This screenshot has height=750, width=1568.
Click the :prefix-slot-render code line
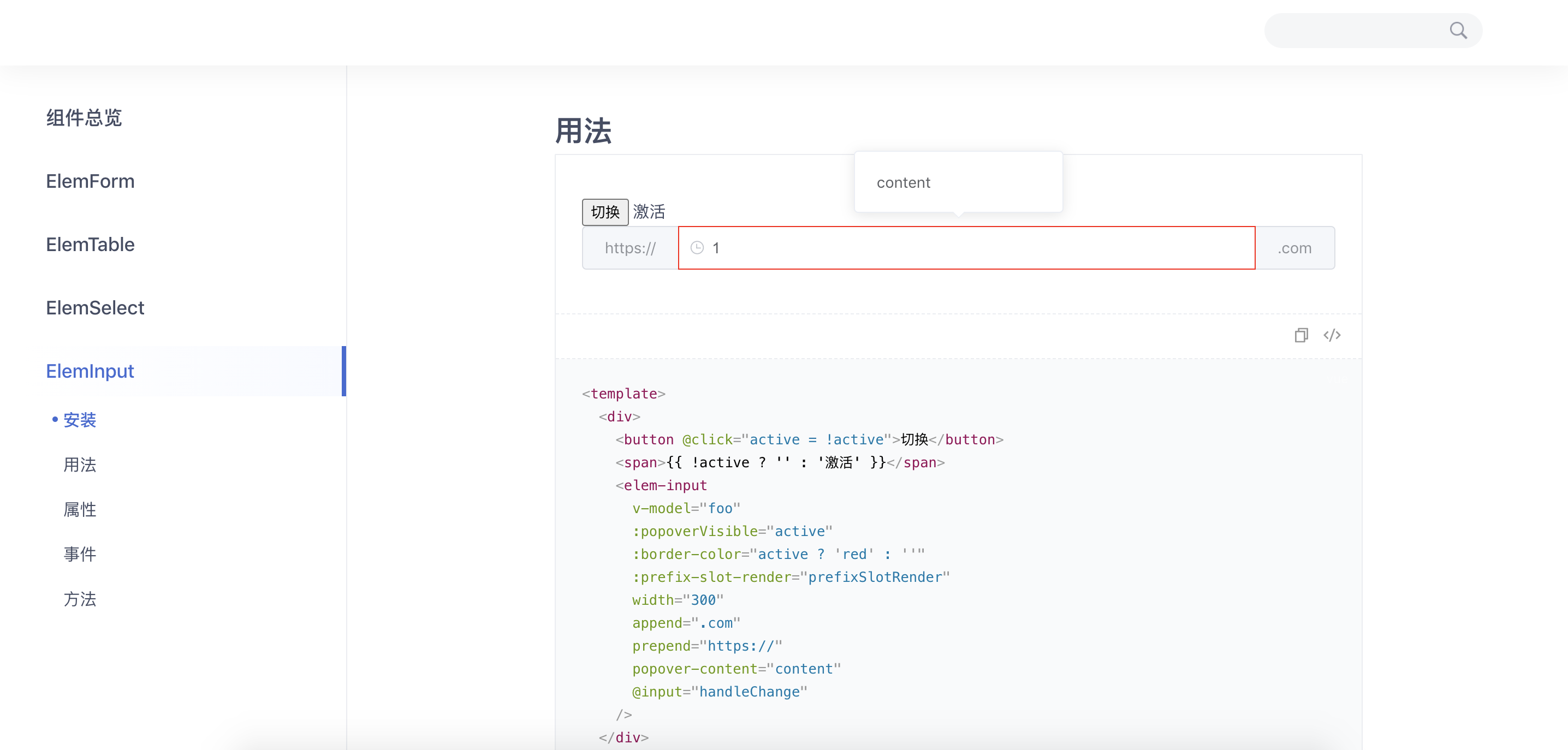click(791, 577)
